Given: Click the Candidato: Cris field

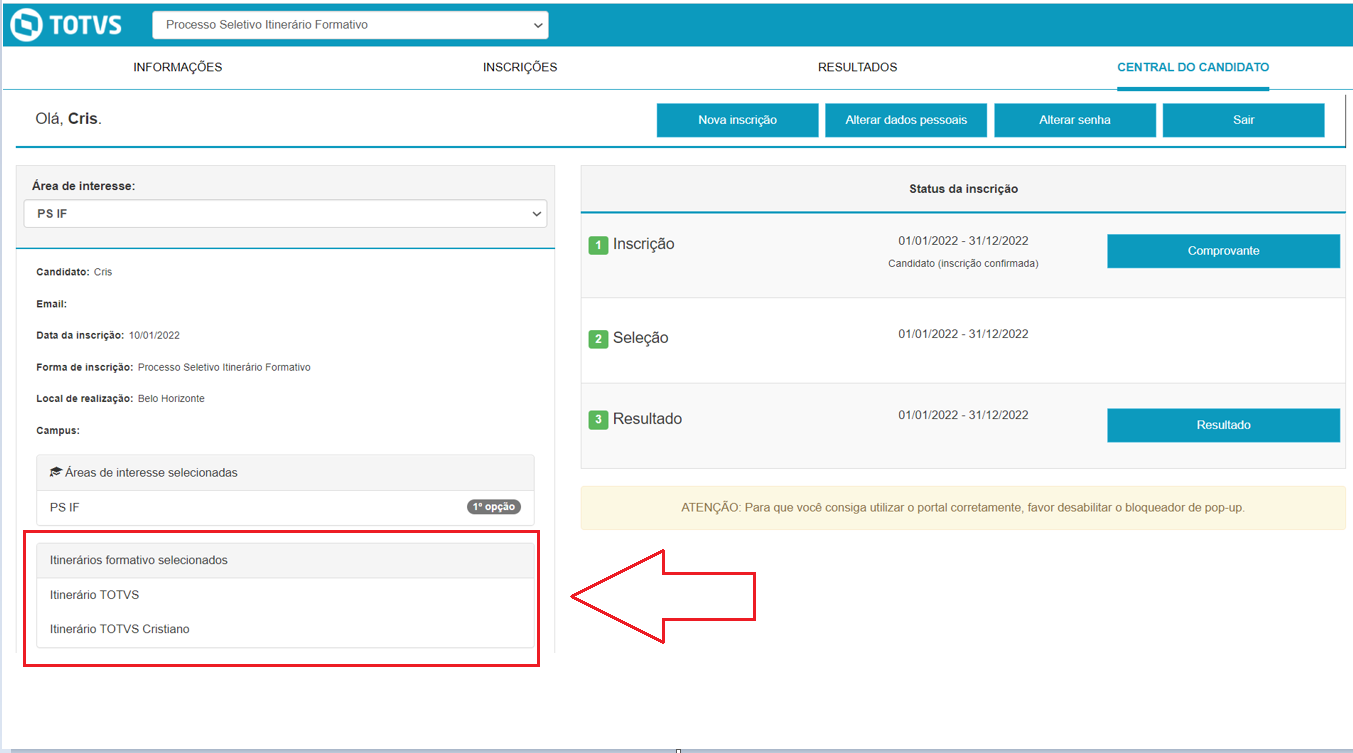Looking at the screenshot, I should point(74,272).
